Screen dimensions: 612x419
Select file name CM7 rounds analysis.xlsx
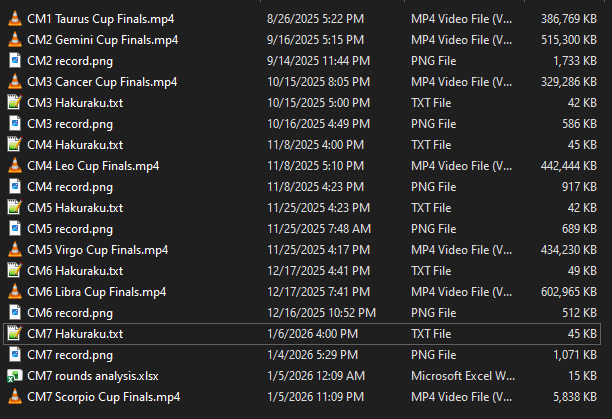click(93, 376)
